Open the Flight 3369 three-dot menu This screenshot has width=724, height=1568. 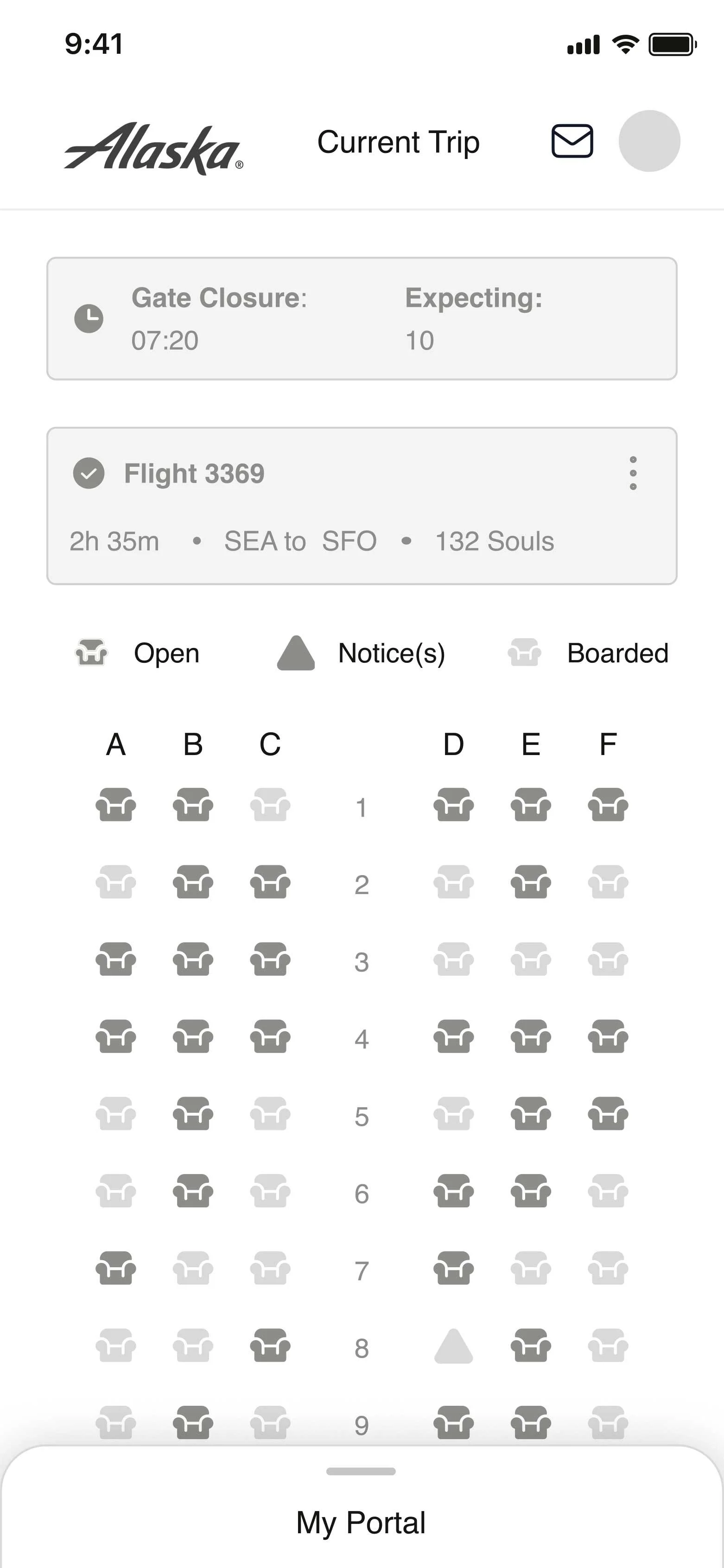633,473
